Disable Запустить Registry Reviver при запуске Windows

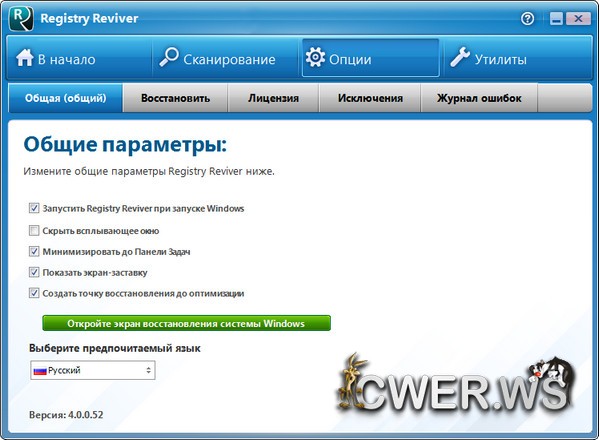34,208
